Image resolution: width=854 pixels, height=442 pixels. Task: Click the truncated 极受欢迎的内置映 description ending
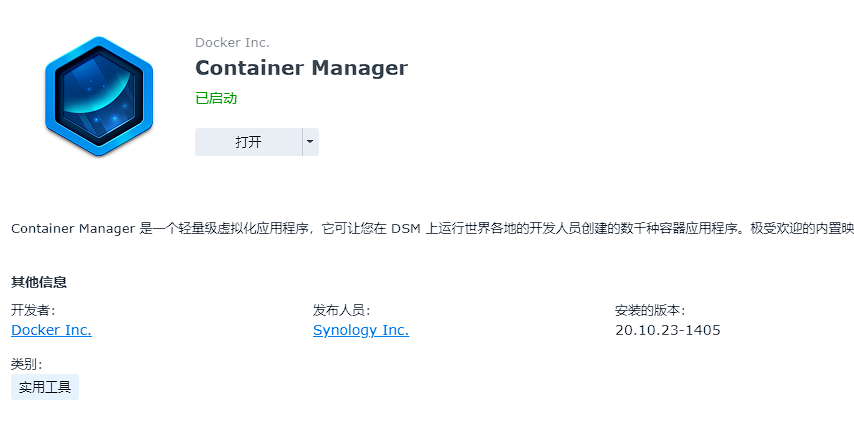coord(805,229)
